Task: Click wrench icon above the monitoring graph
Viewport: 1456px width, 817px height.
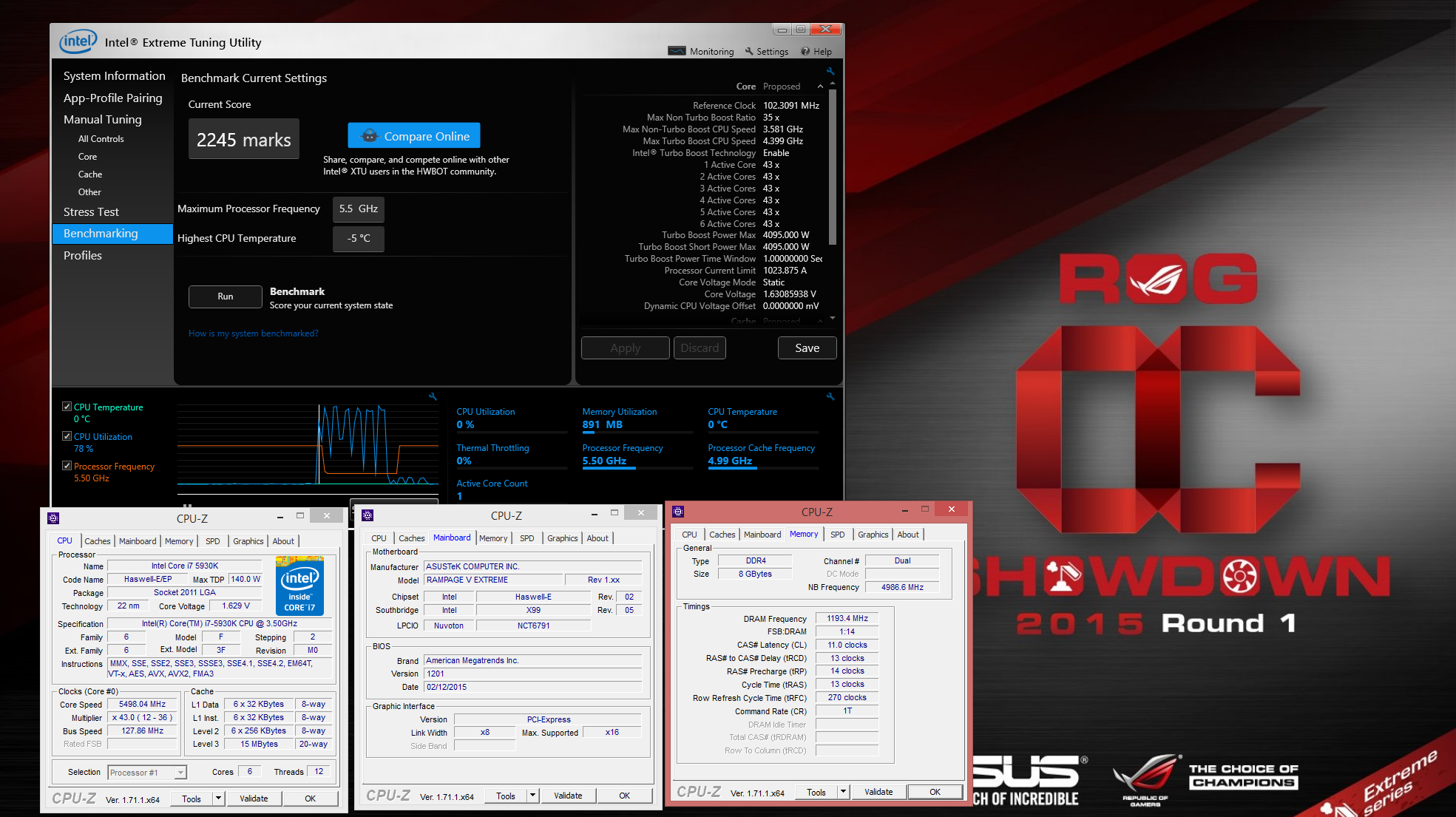Action: click(x=433, y=396)
